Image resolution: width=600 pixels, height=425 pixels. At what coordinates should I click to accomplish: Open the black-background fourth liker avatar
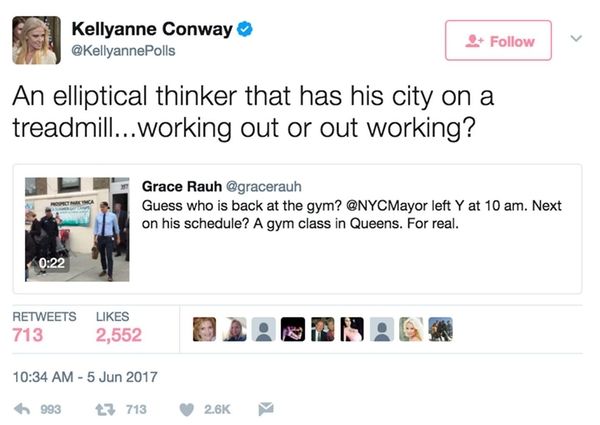(x=293, y=329)
